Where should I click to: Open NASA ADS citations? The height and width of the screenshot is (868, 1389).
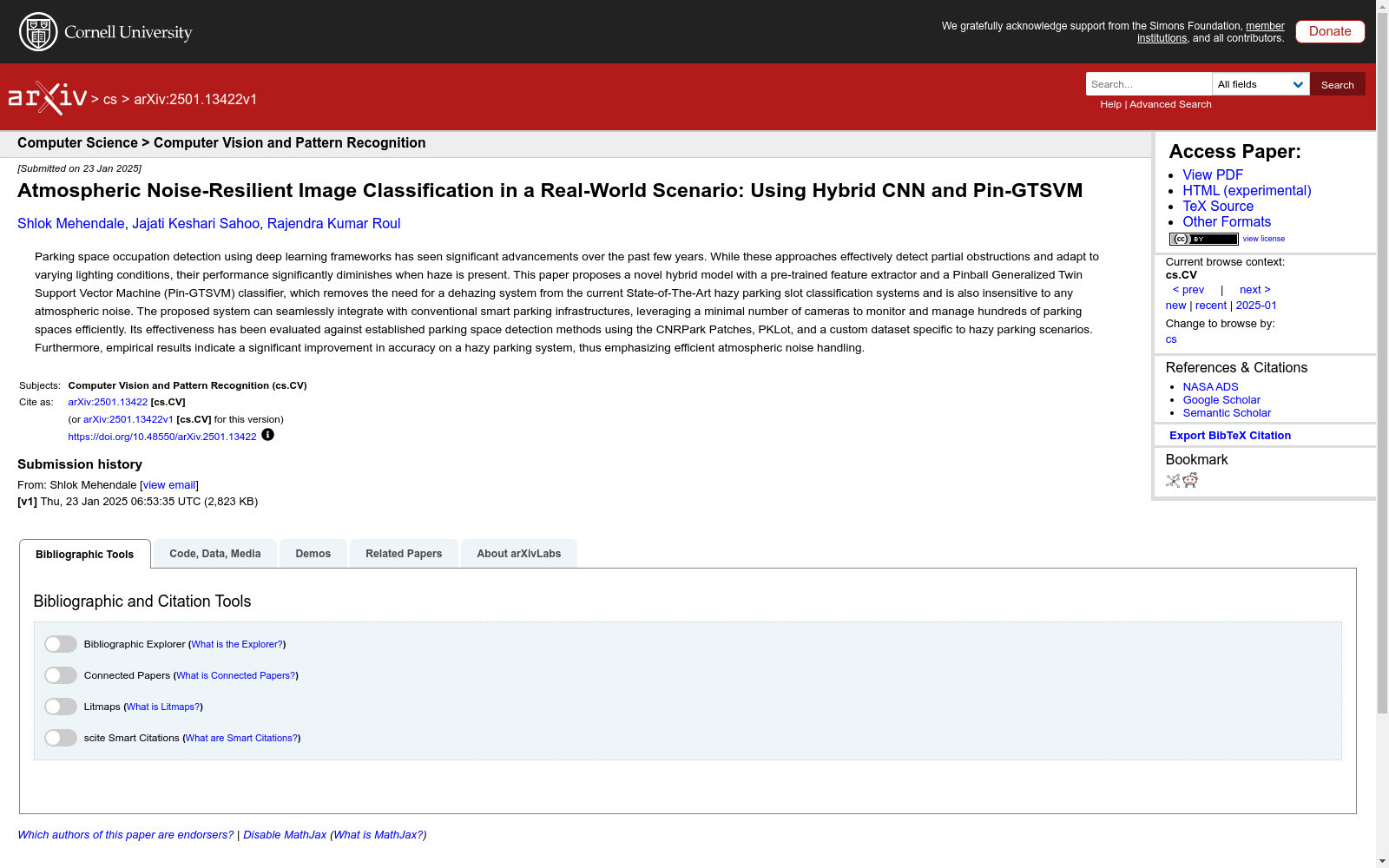(1210, 387)
